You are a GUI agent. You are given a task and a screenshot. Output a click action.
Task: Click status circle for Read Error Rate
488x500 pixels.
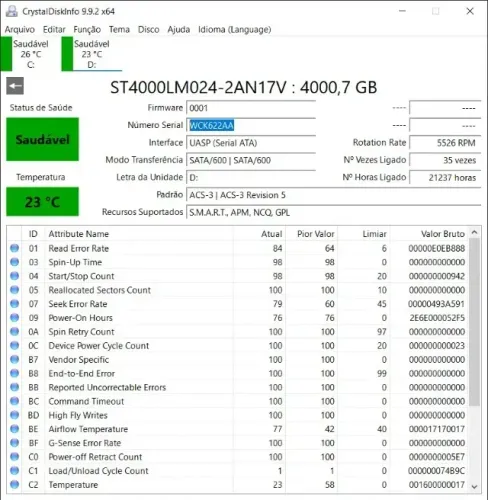point(14,248)
